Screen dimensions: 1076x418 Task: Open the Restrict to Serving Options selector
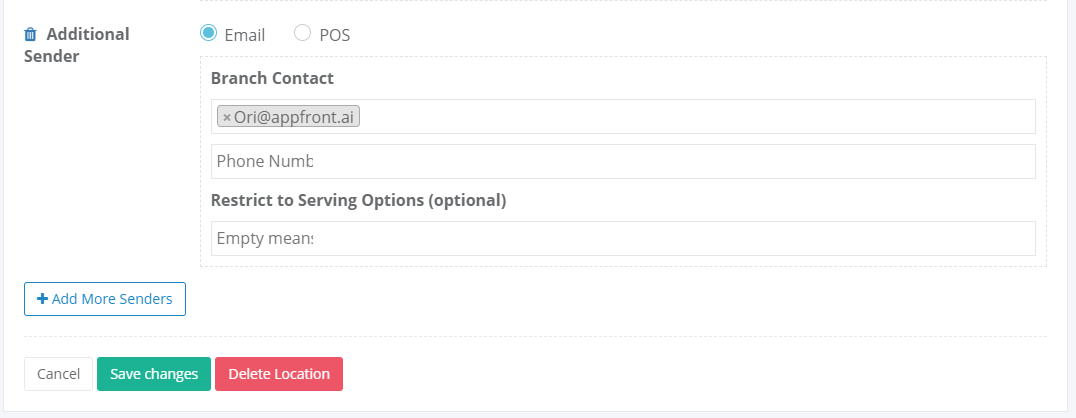pos(623,238)
